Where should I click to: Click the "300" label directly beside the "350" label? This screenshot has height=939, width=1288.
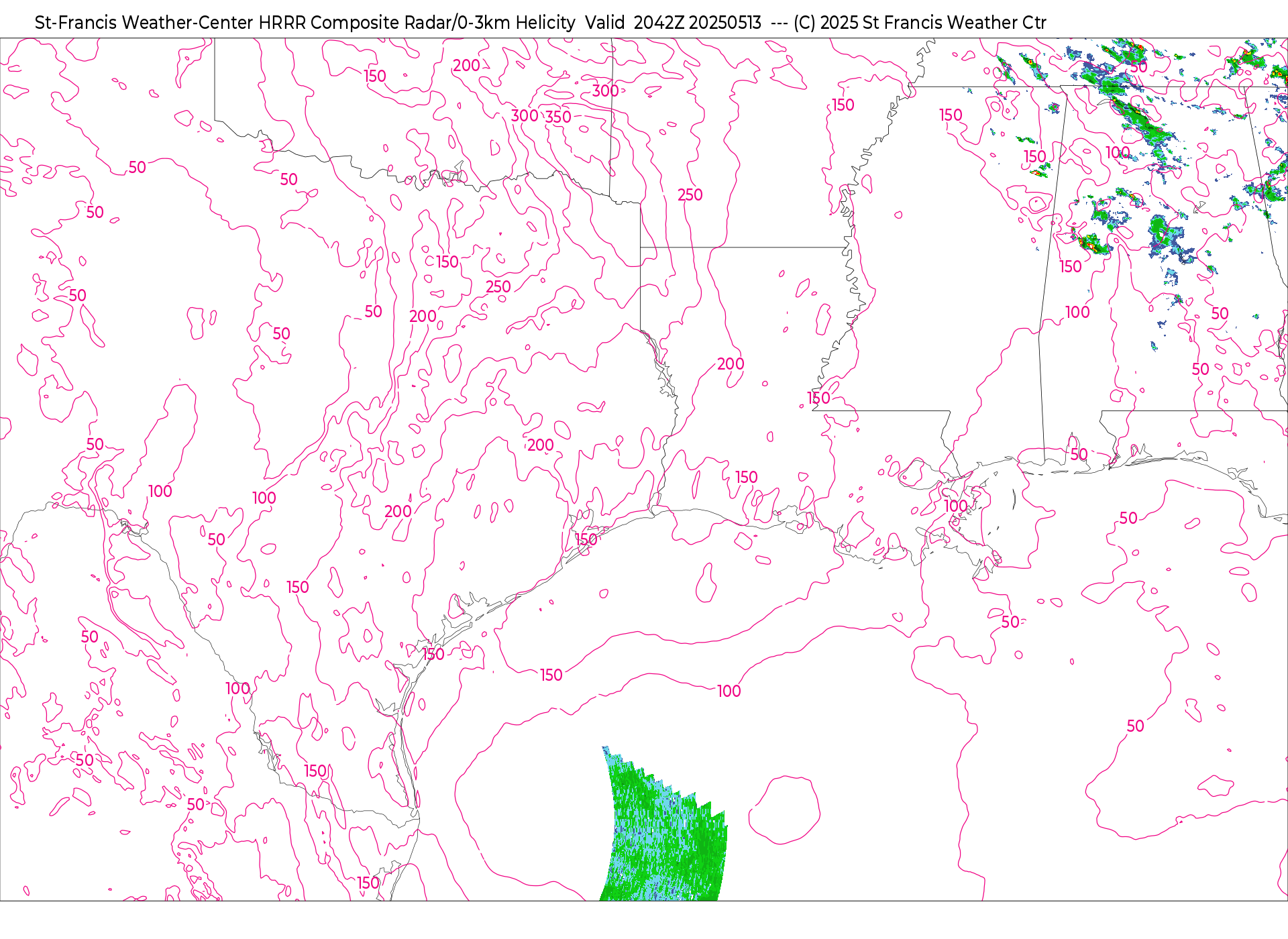pyautogui.click(x=525, y=116)
